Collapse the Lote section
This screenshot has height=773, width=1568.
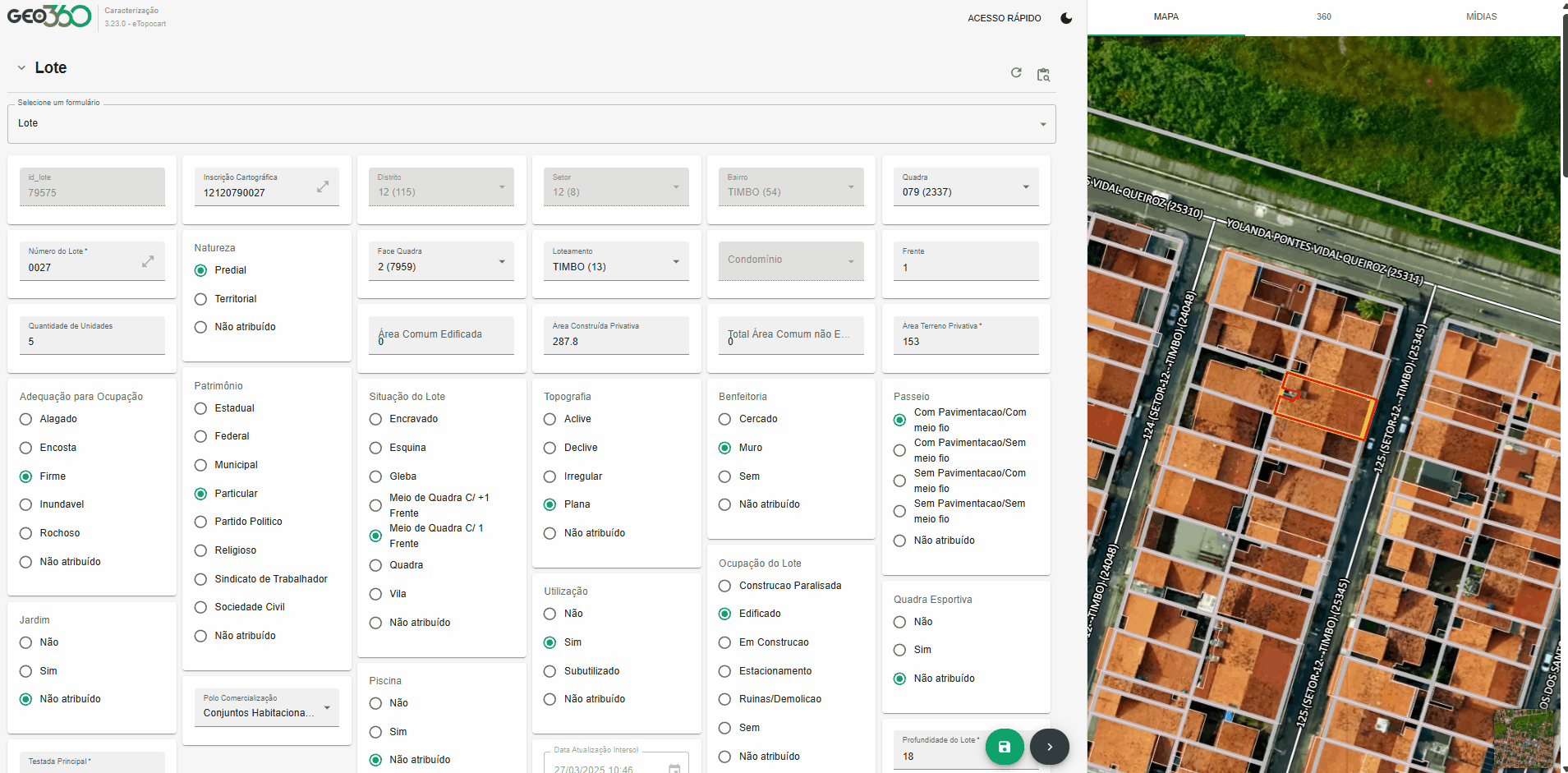point(21,68)
